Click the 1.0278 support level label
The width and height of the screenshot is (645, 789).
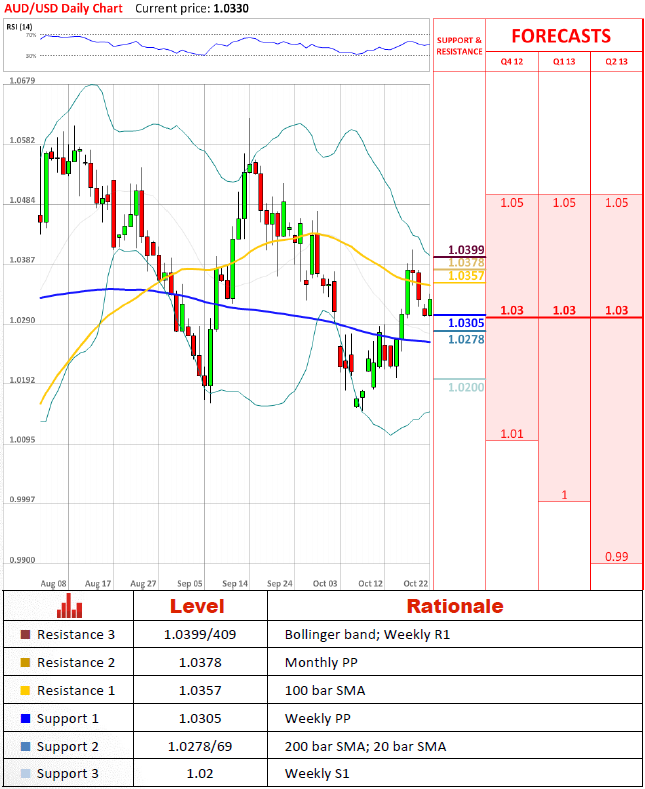(x=466, y=340)
